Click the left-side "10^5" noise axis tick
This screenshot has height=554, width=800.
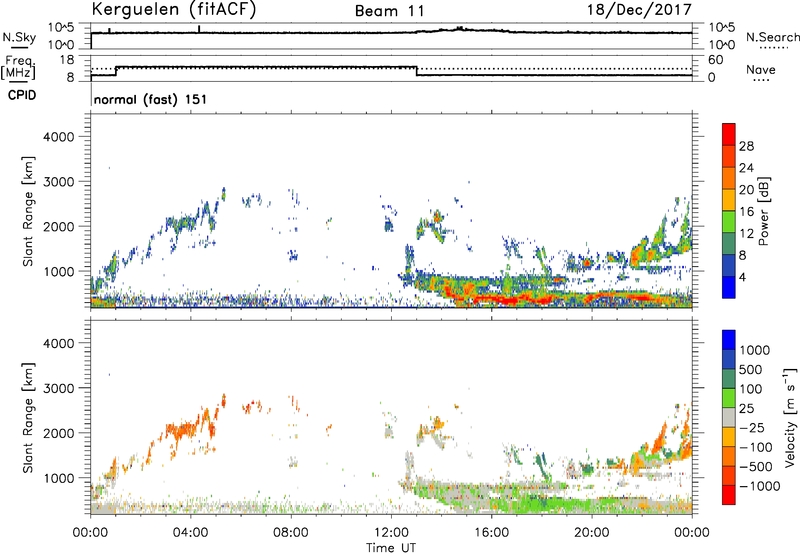click(x=61, y=27)
